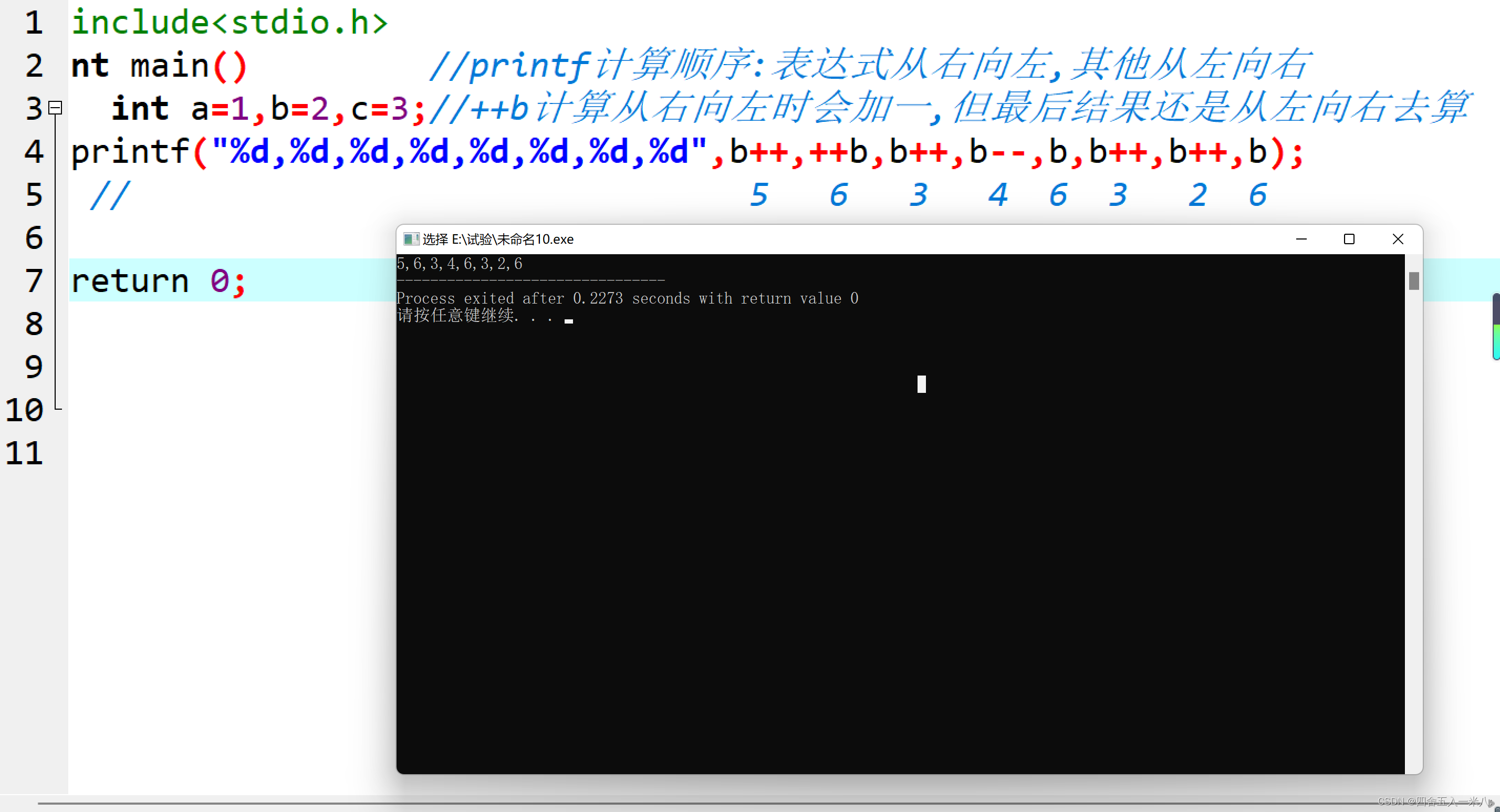The image size is (1500, 812).
Task: Click the fold marker minus box in gutter
Action: [55, 107]
